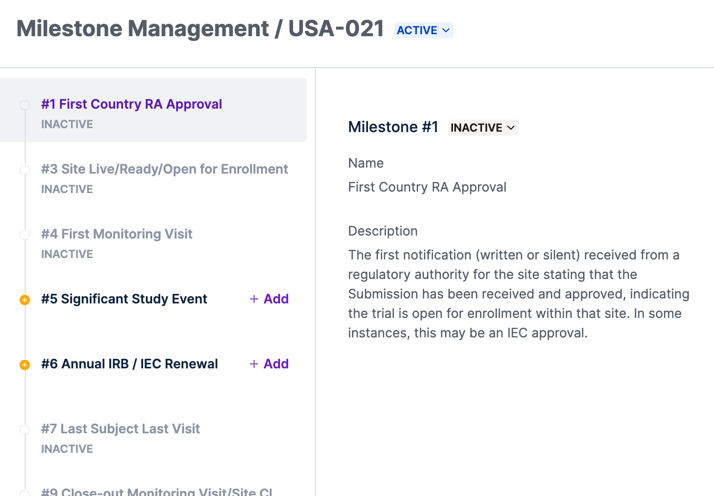Image resolution: width=714 pixels, height=496 pixels.
Task: Click the INACTIVE label under First Monitoring Visit
Action: click(x=67, y=254)
